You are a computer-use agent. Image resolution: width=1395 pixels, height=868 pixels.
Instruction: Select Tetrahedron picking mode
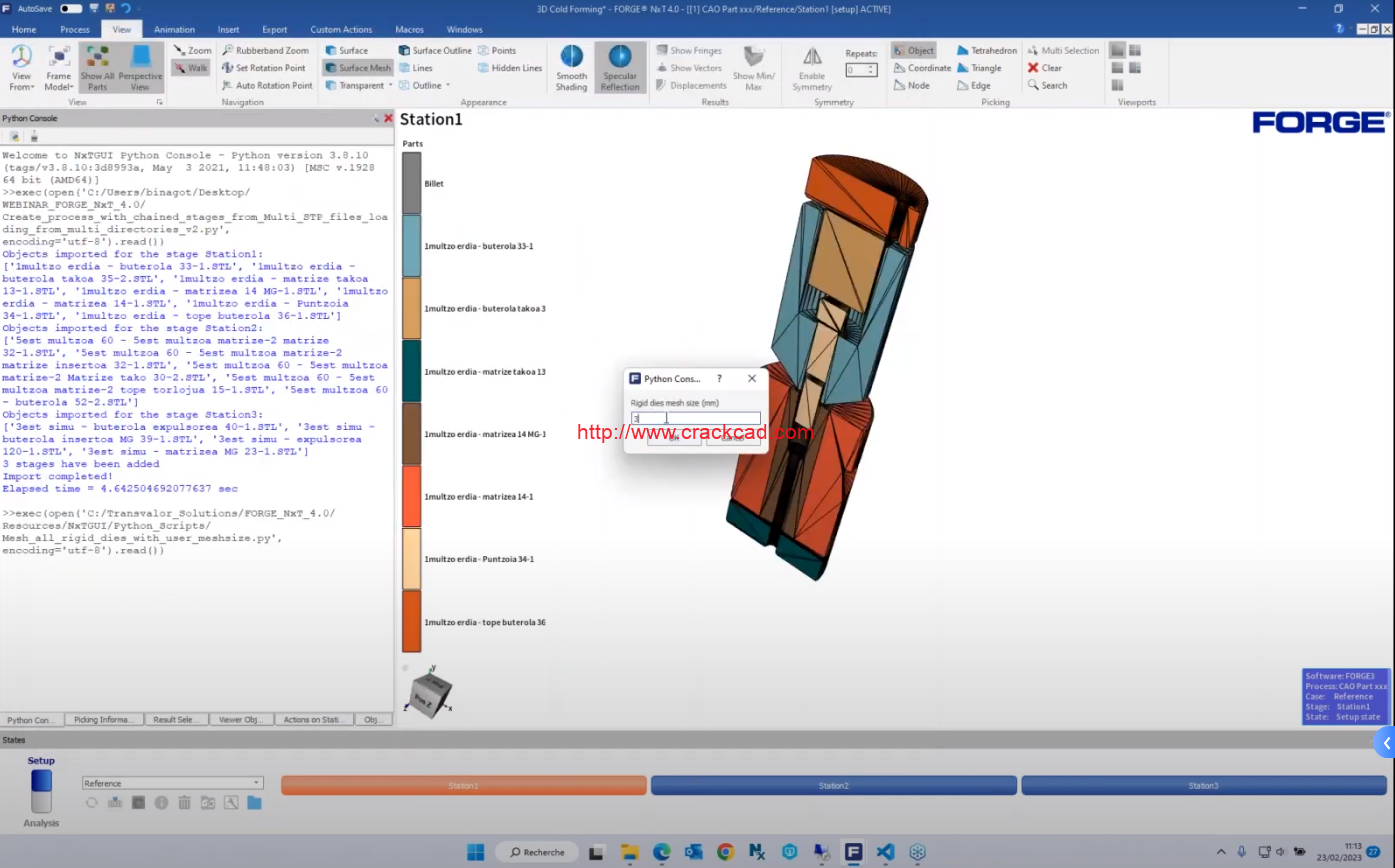click(986, 50)
